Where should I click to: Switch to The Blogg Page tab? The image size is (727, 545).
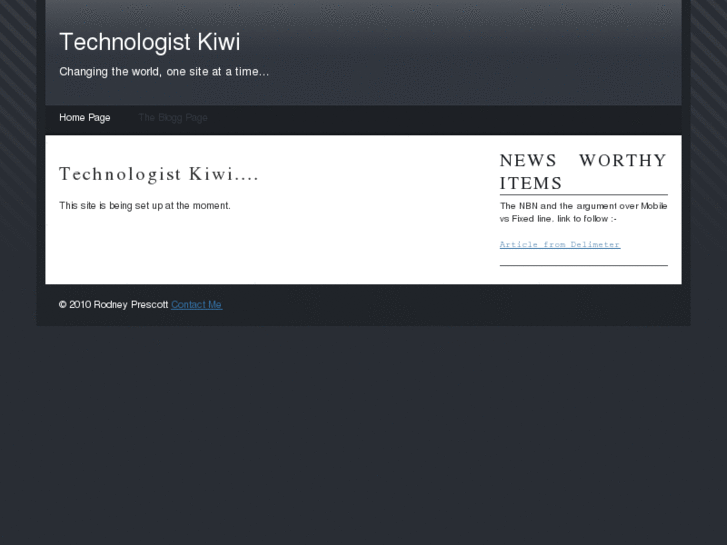pos(173,118)
